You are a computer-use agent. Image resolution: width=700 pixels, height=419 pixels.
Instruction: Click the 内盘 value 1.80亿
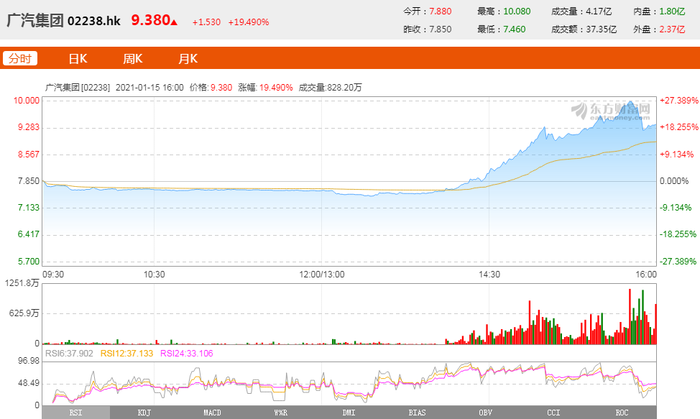click(672, 11)
